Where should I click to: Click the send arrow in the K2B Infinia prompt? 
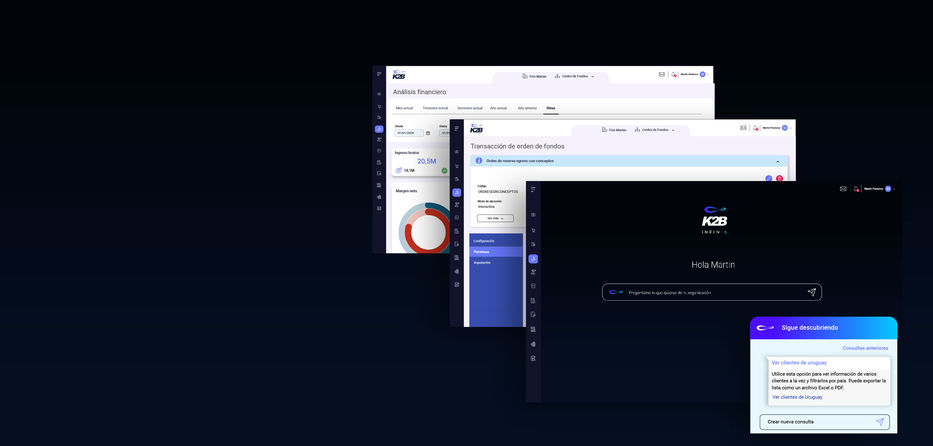pyautogui.click(x=812, y=292)
